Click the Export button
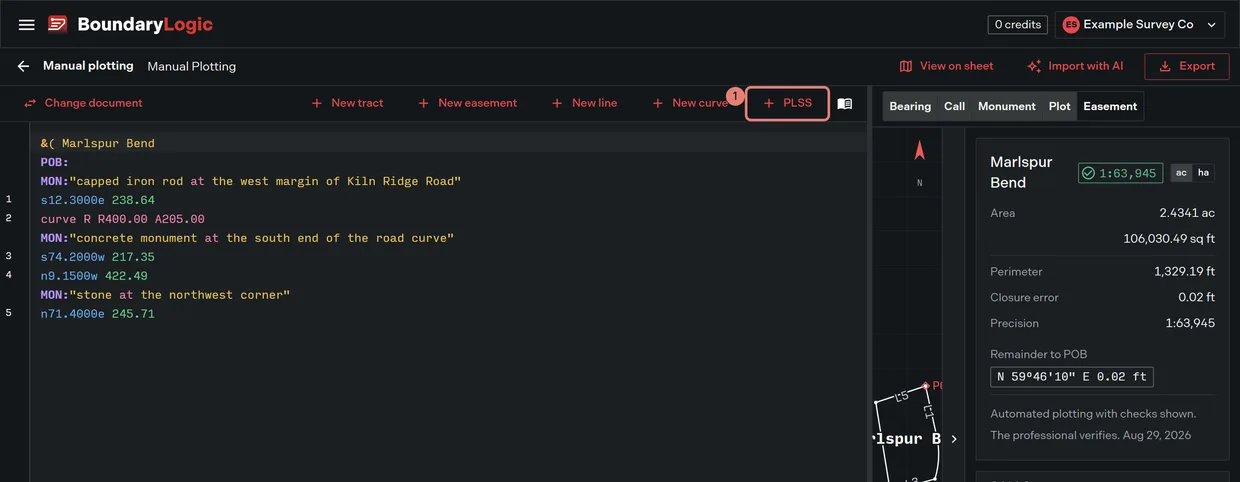 1187,66
